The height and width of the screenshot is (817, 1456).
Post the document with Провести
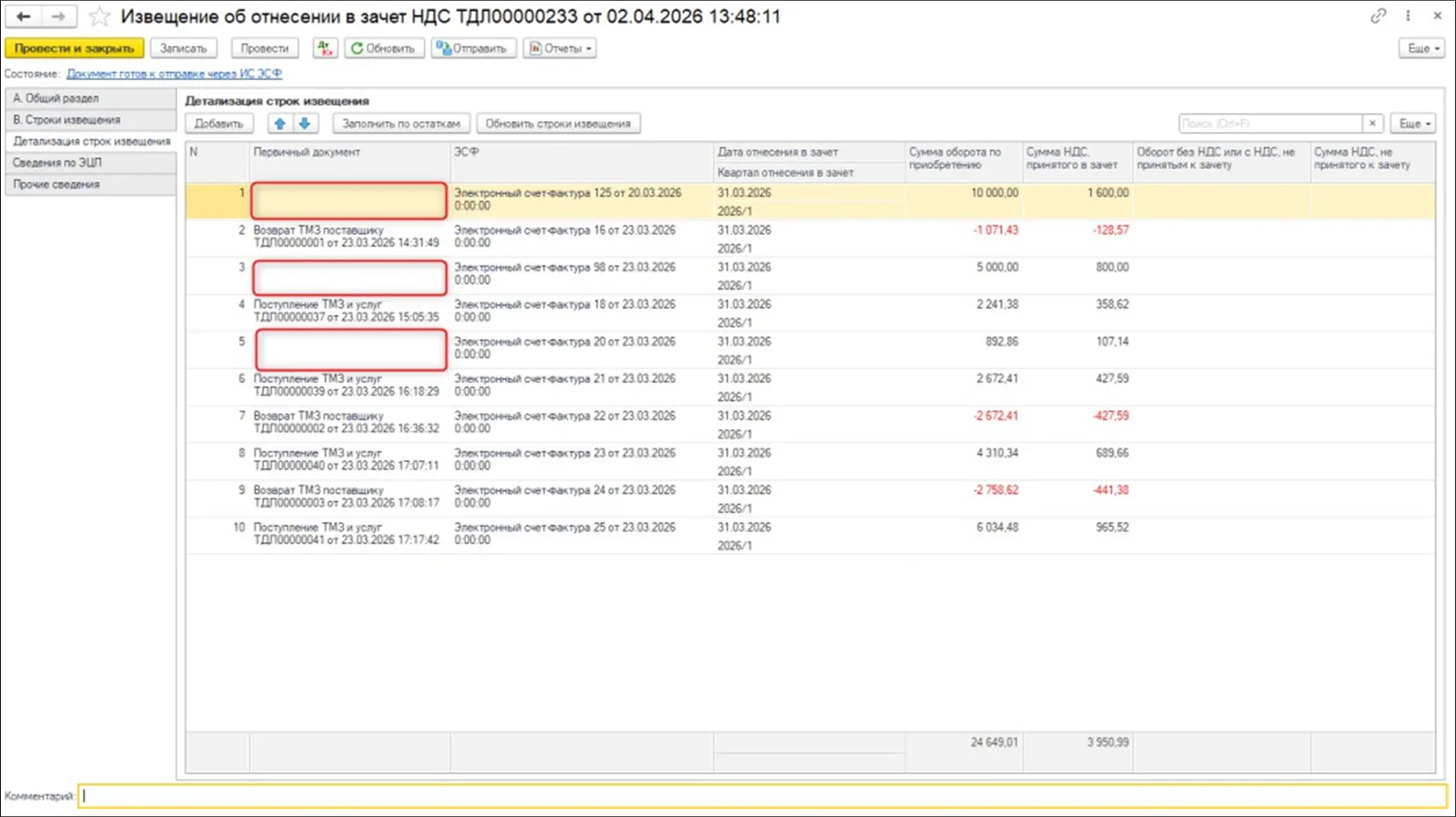[265, 48]
